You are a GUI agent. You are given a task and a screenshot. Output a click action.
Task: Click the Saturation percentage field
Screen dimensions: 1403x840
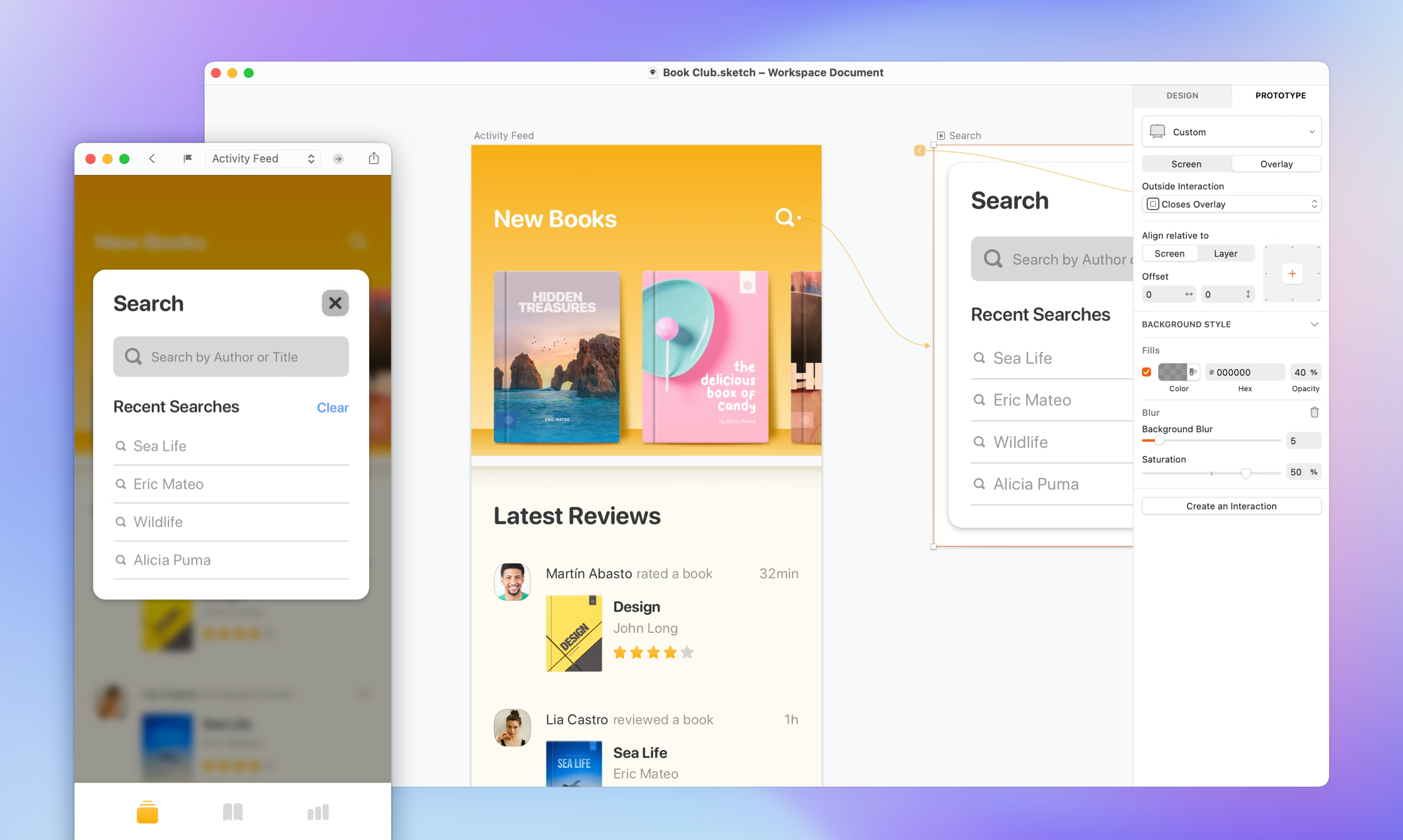[x=1304, y=471]
